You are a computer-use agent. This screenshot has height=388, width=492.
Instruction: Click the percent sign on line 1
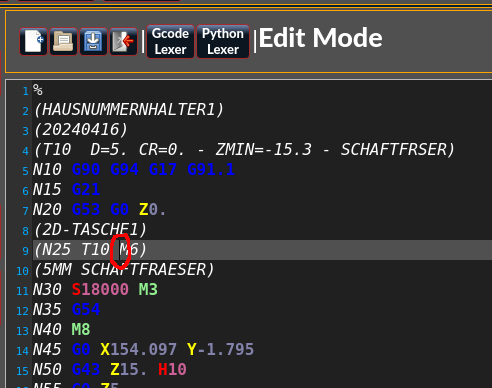[x=38, y=90]
